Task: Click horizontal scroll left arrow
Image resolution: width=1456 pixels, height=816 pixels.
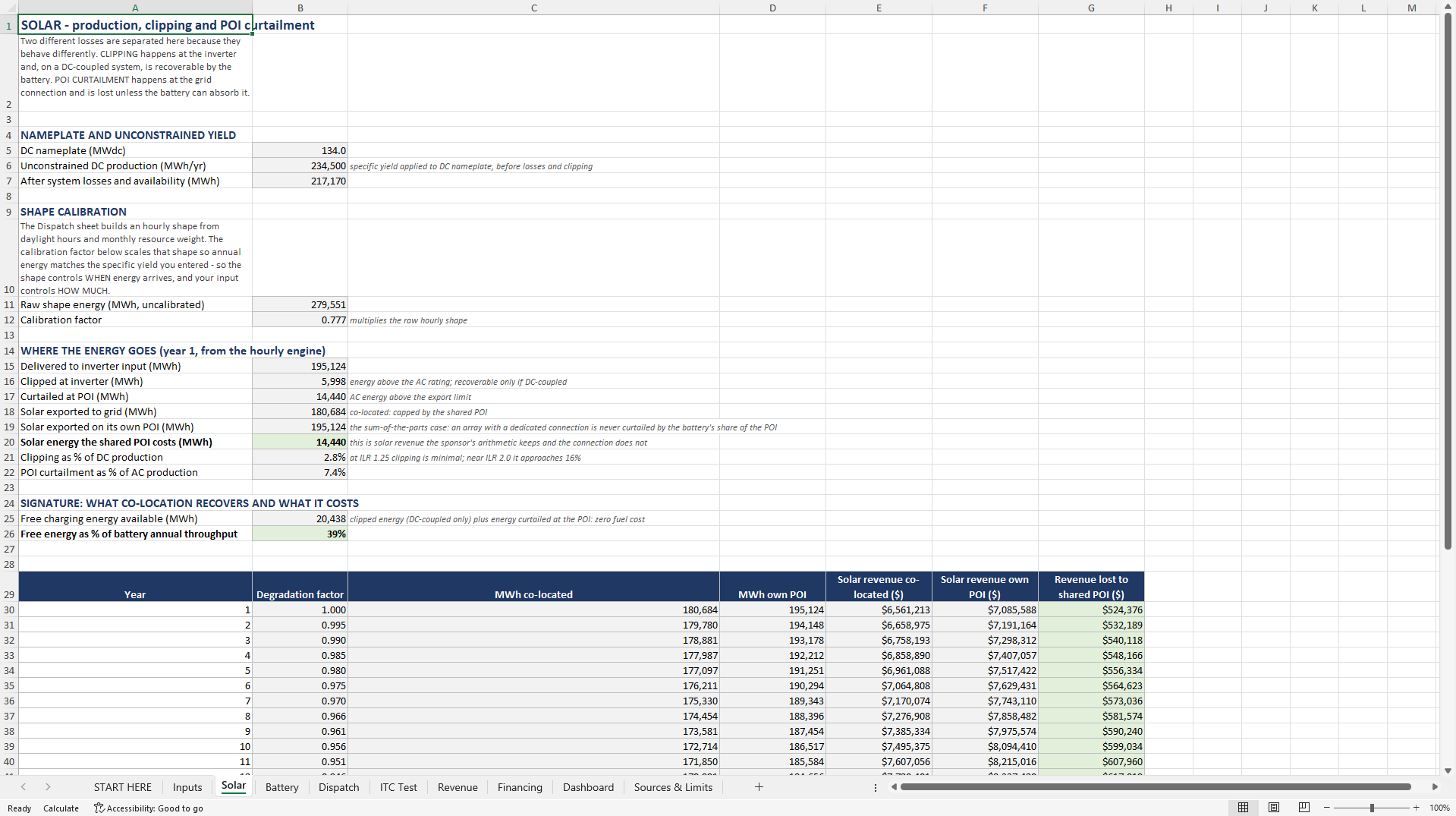Action: (894, 787)
